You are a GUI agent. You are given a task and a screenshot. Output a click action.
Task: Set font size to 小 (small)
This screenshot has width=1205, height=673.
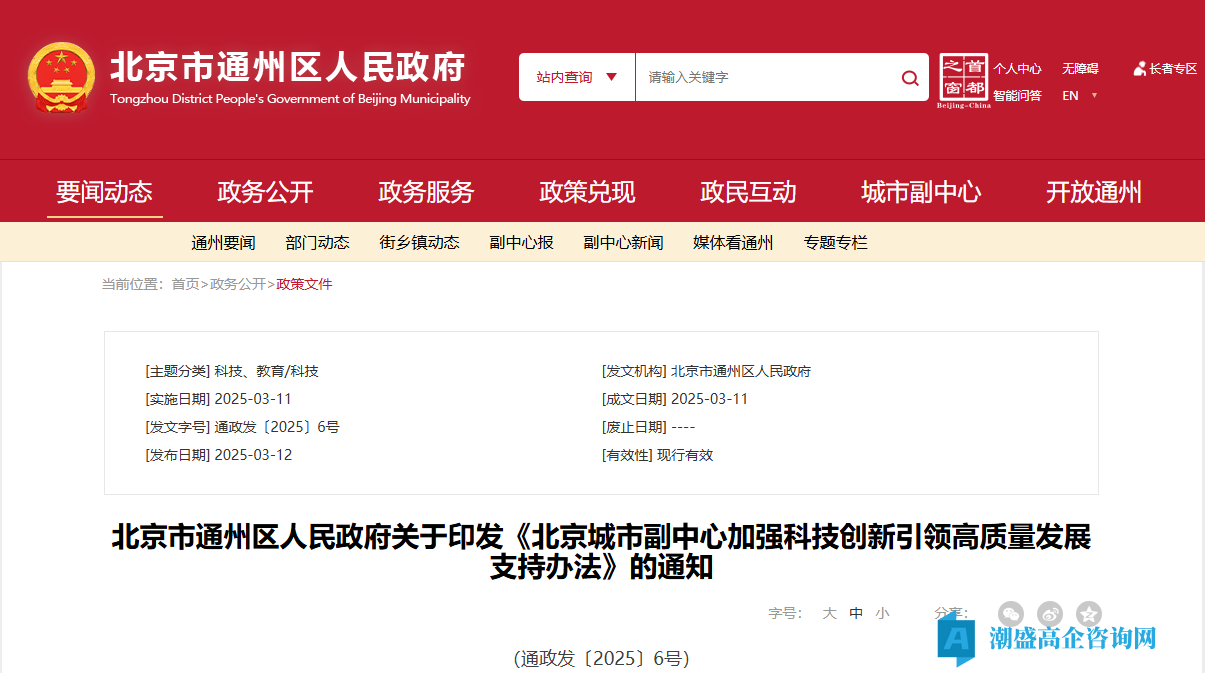[x=881, y=613]
